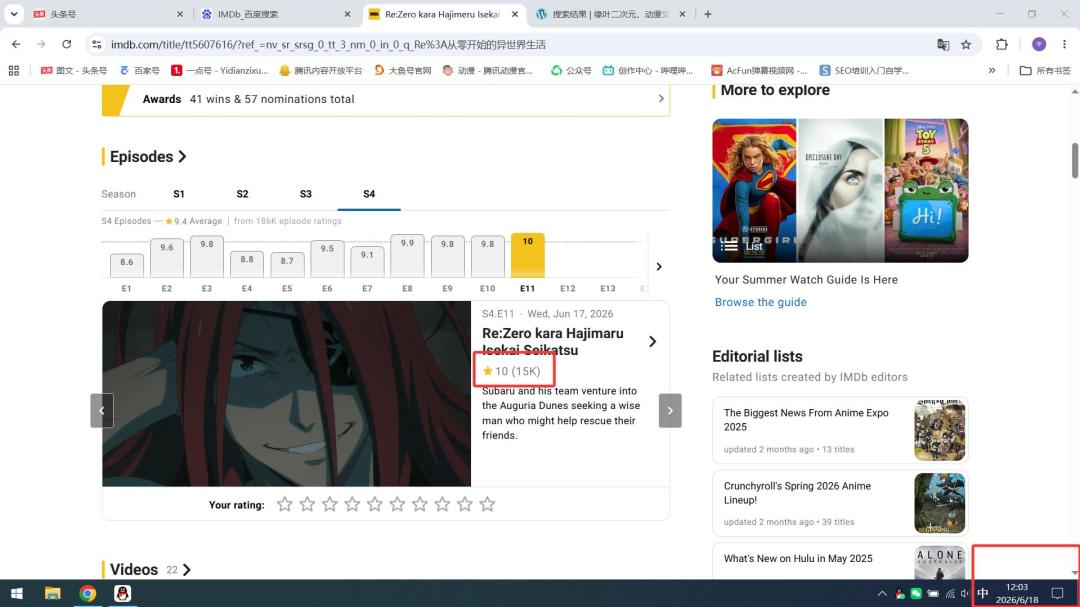Viewport: 1080px width, 607px height.
Task: Open File Explorer from taskbar
Action: click(52, 593)
